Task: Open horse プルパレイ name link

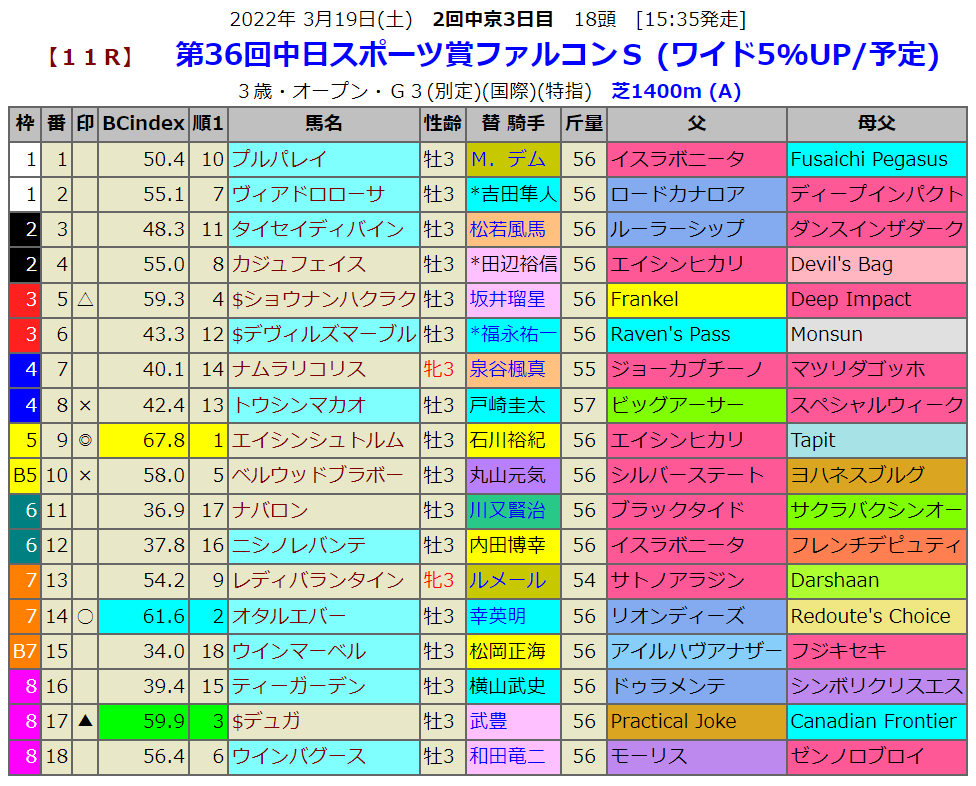Action: click(279, 159)
